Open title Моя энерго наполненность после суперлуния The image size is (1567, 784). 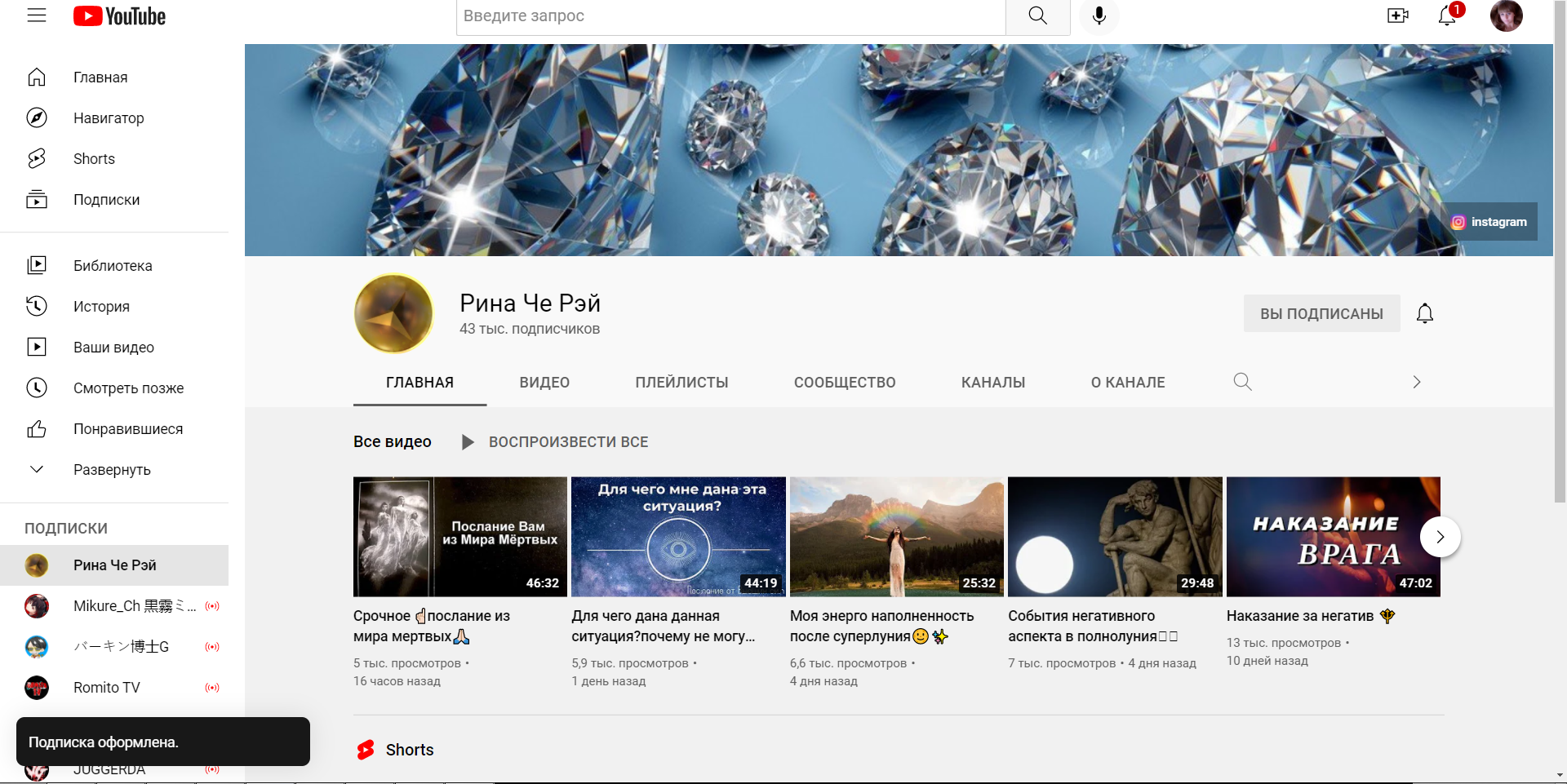coord(881,627)
